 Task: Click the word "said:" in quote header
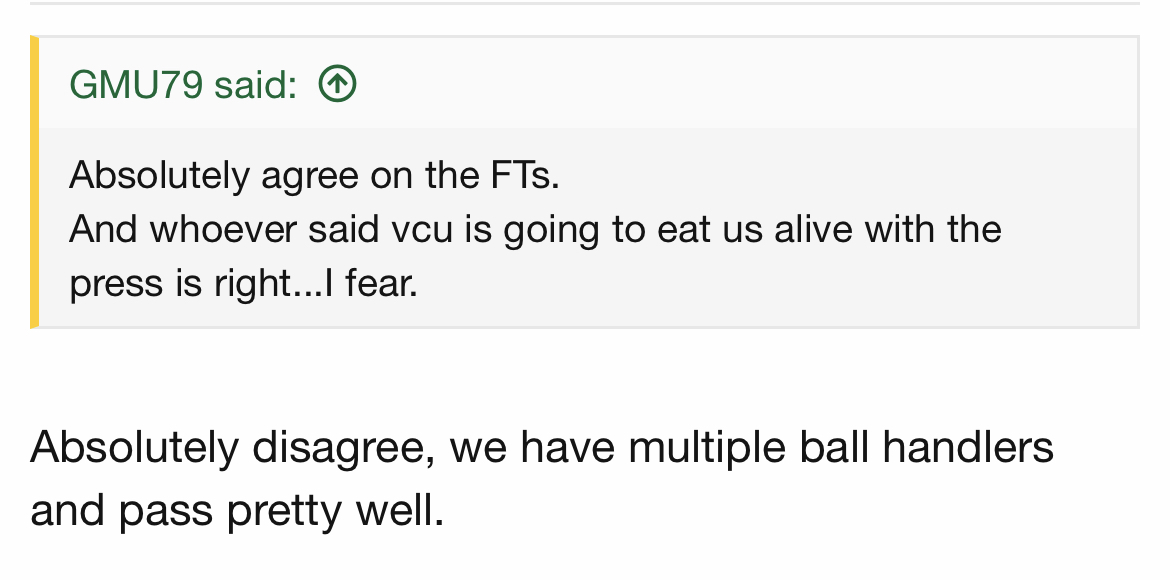click(256, 84)
